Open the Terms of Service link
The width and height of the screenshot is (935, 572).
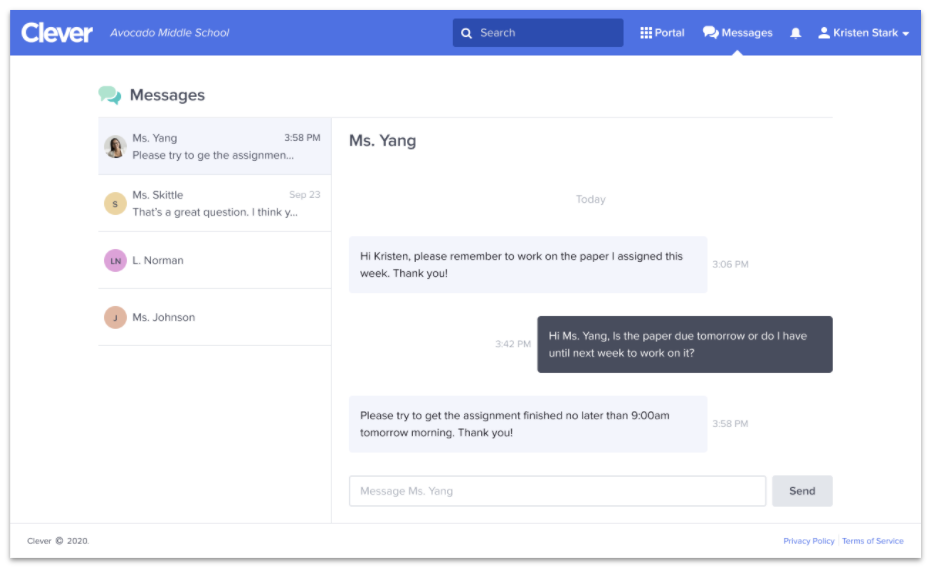pos(872,541)
